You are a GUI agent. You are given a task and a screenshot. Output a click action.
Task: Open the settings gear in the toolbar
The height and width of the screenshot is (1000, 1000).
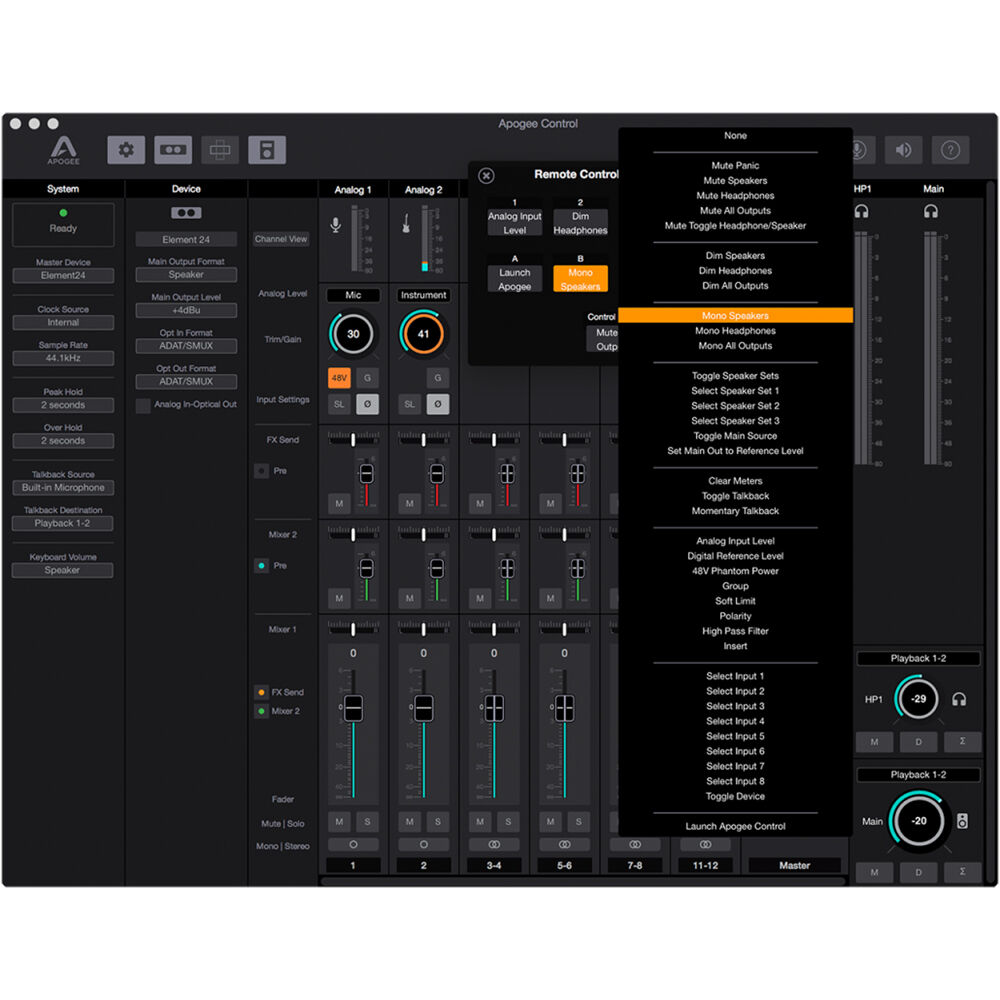tap(126, 150)
